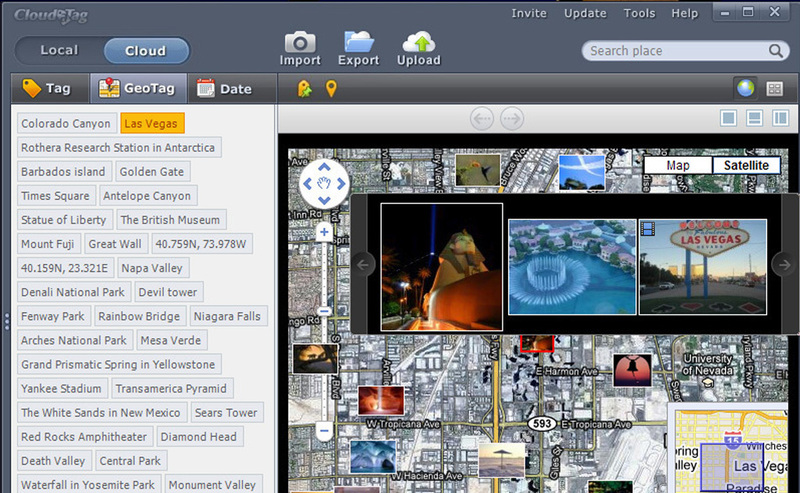800x493 pixels.
Task: Show next photos in the popup strip
Action: pos(784,264)
